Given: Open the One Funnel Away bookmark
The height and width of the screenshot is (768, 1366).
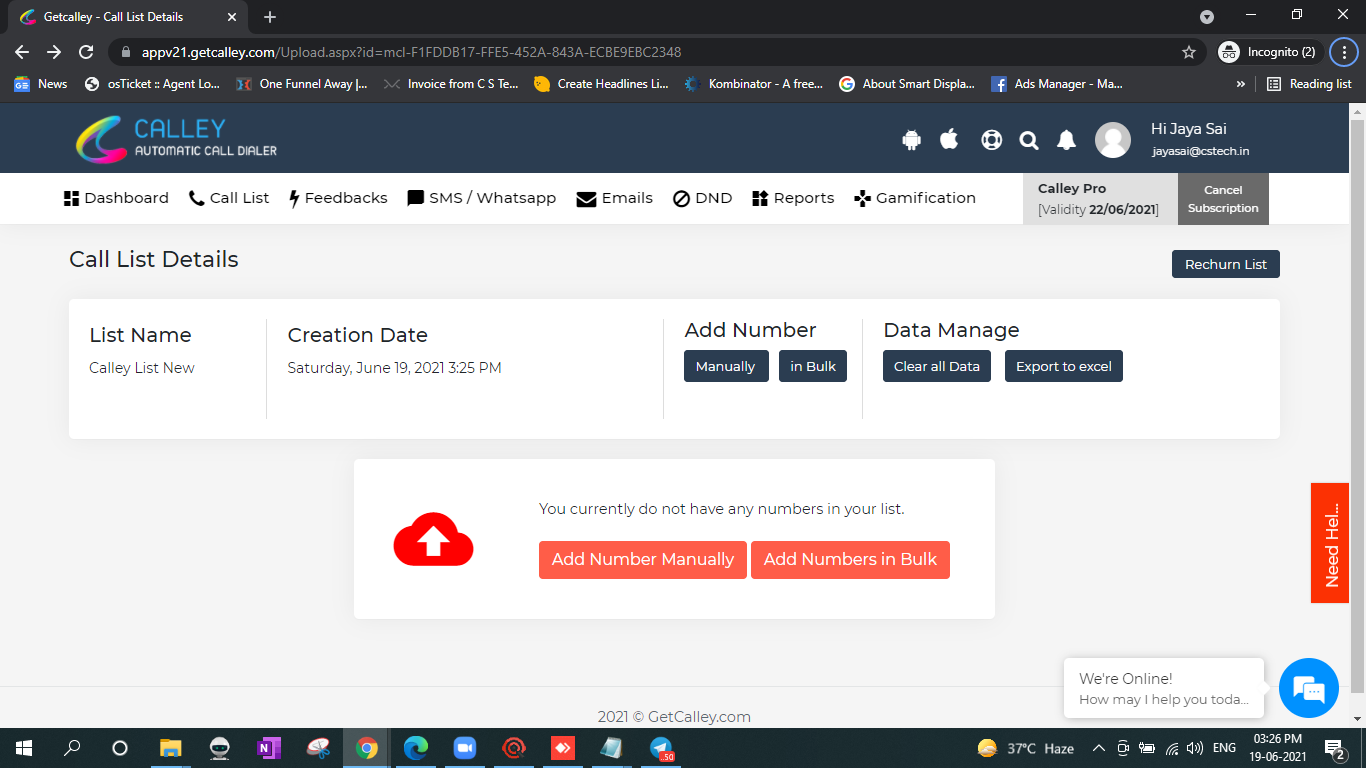Looking at the screenshot, I should [x=302, y=84].
